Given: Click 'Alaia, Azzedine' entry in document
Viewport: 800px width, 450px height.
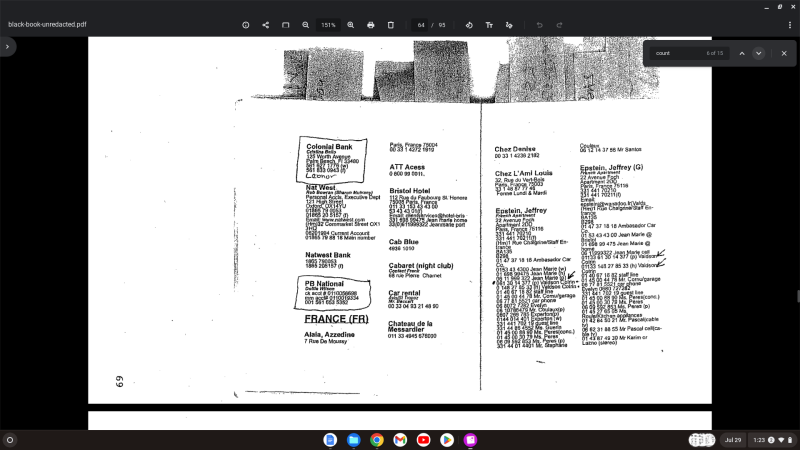Looking at the screenshot, I should 329,335.
